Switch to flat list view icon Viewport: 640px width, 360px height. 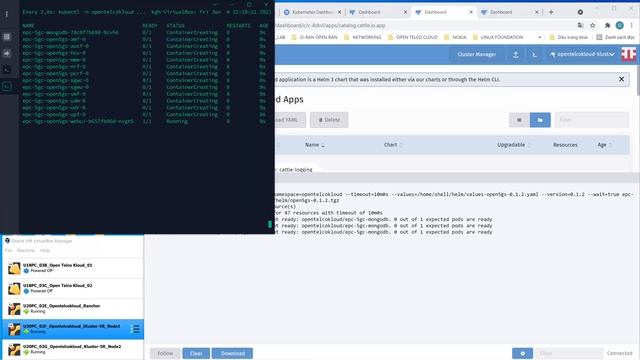pos(519,120)
